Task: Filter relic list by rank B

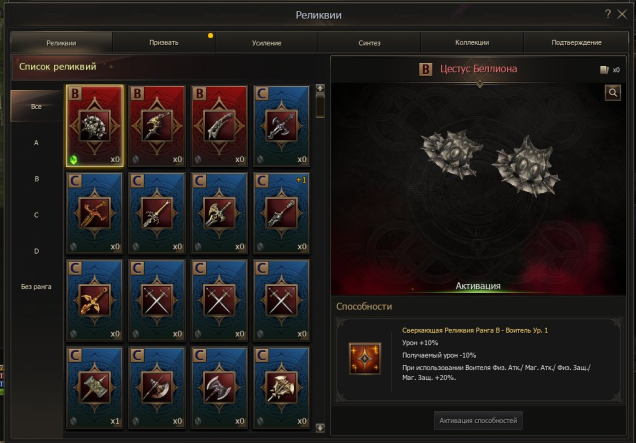Action: (x=36, y=178)
